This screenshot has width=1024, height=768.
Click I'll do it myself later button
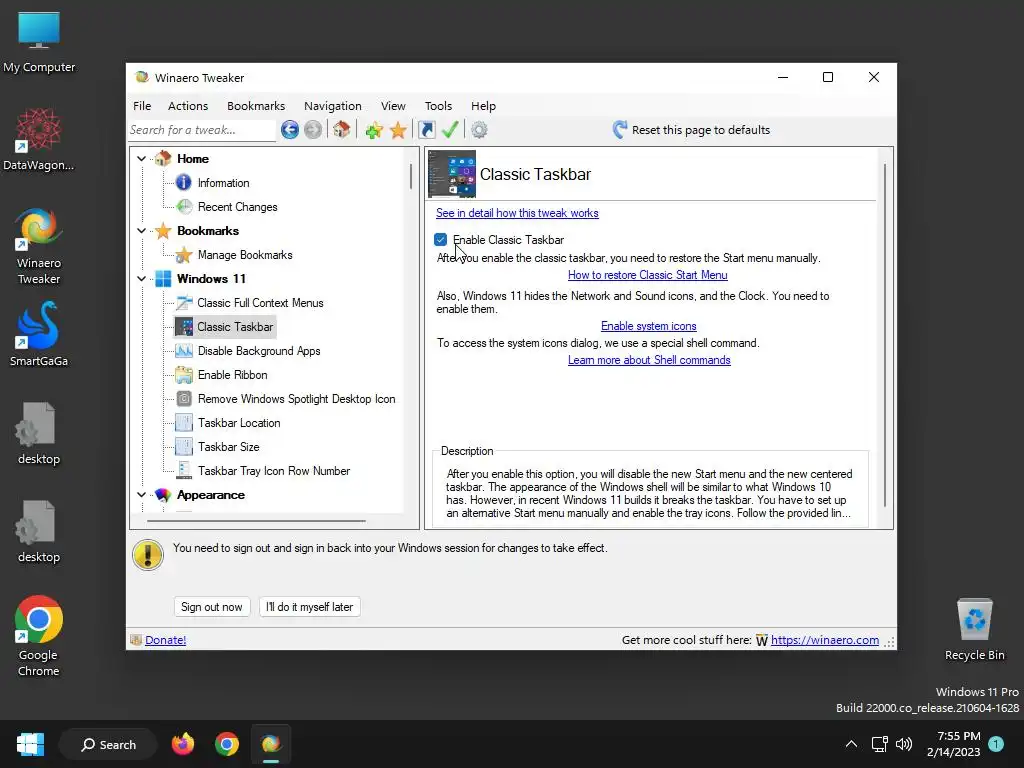(310, 607)
